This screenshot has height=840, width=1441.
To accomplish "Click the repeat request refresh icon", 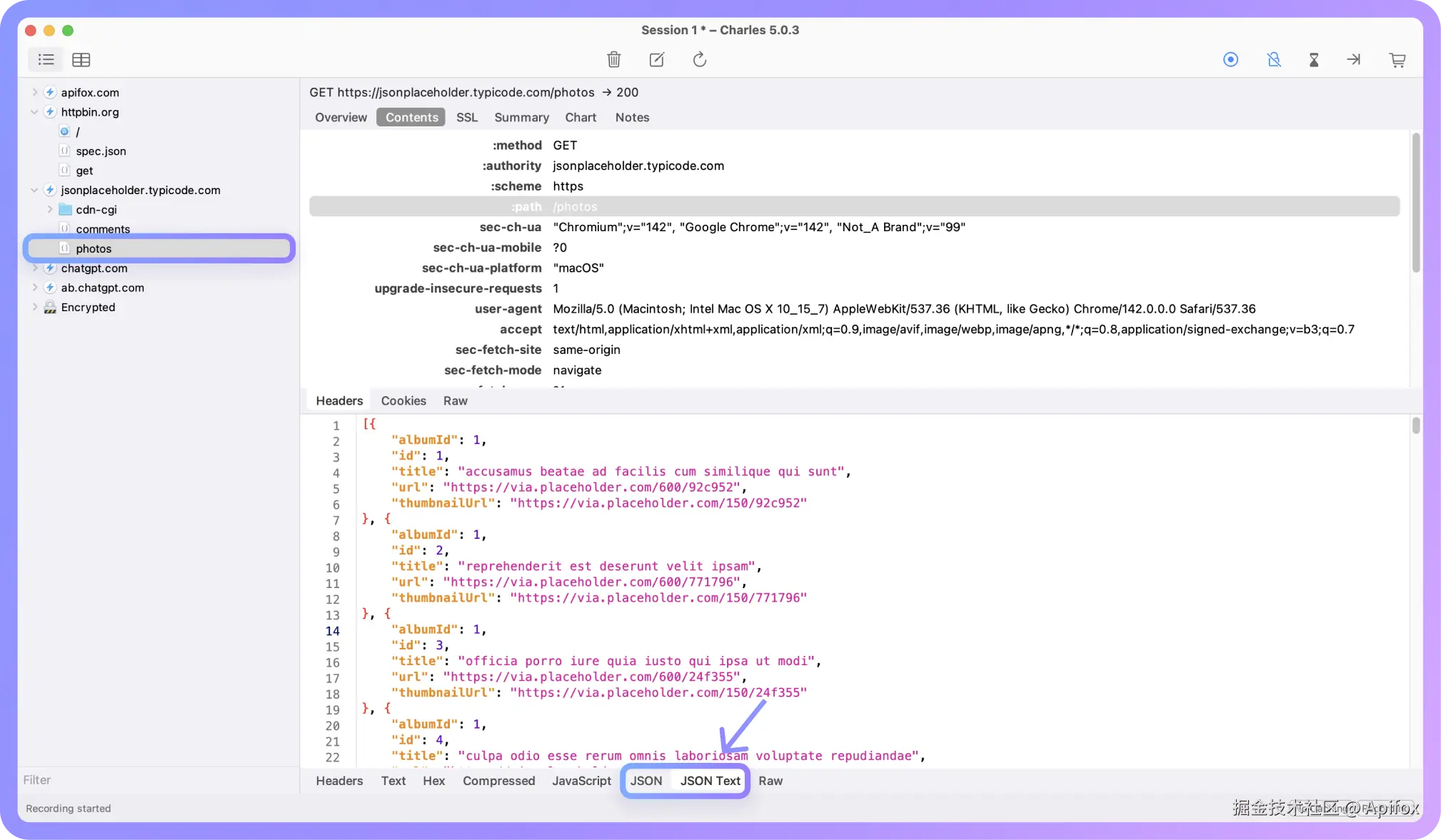I will 699,60.
